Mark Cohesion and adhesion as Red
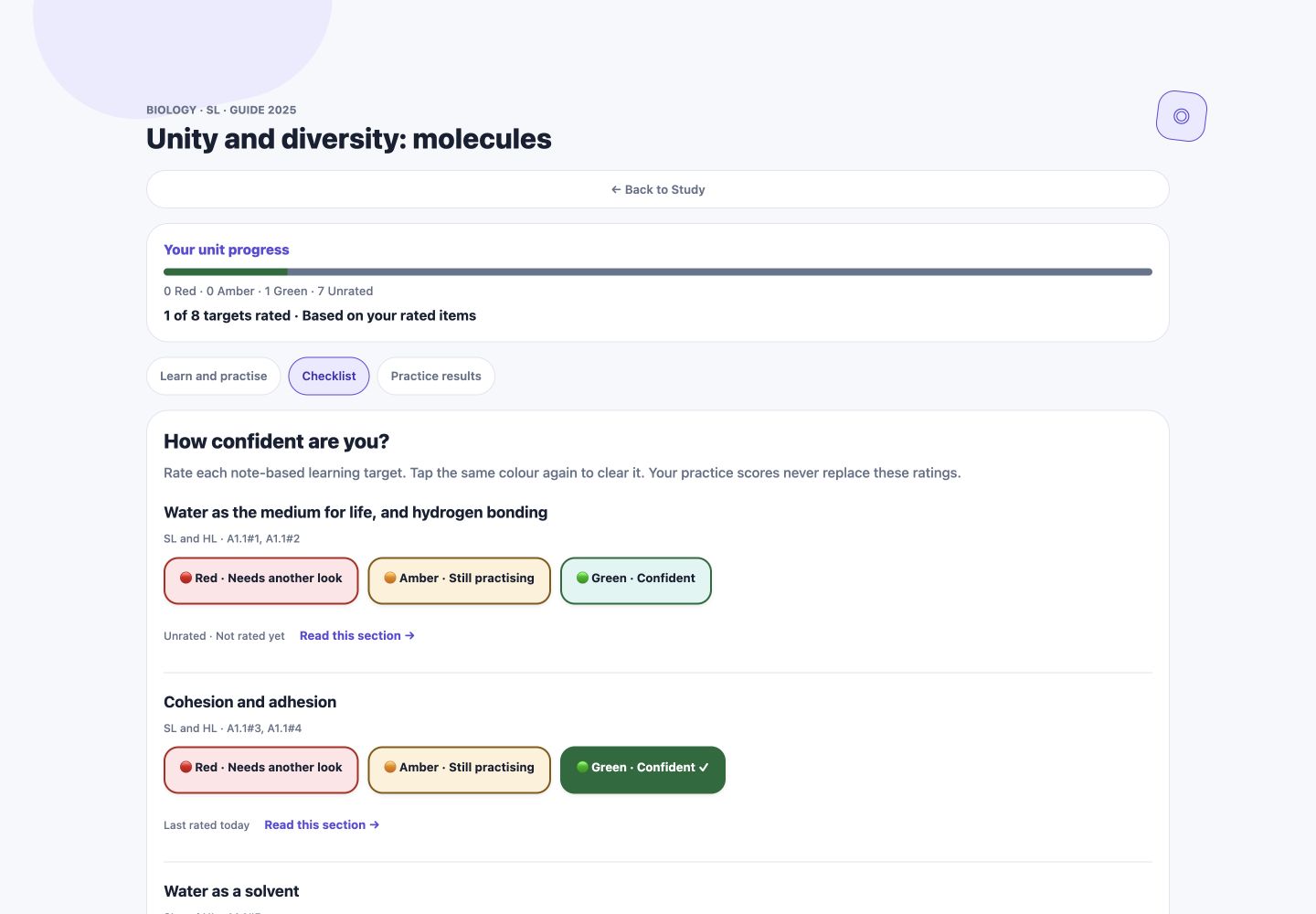 [x=261, y=770]
